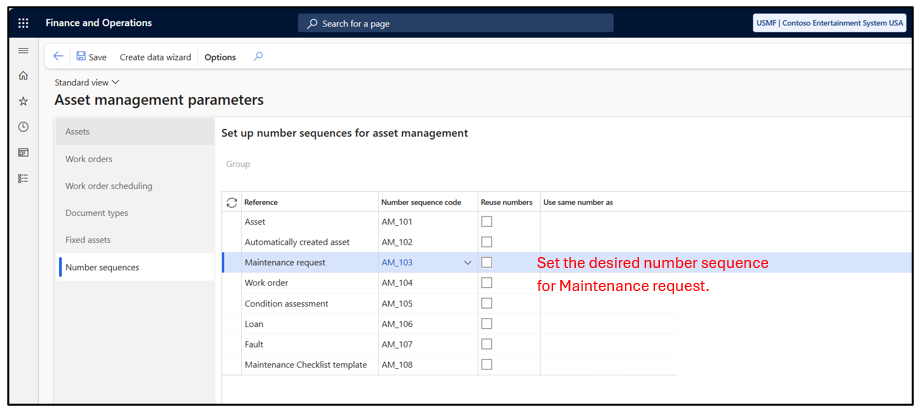Expand the Standard view selector

[87, 83]
